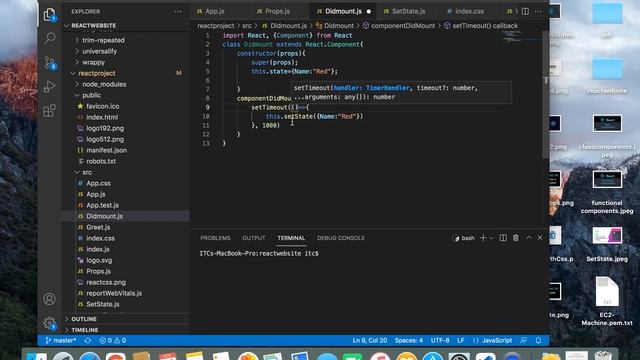This screenshot has height=360, width=640.
Task: Collapse the reactproject folder
Action: [97, 73]
